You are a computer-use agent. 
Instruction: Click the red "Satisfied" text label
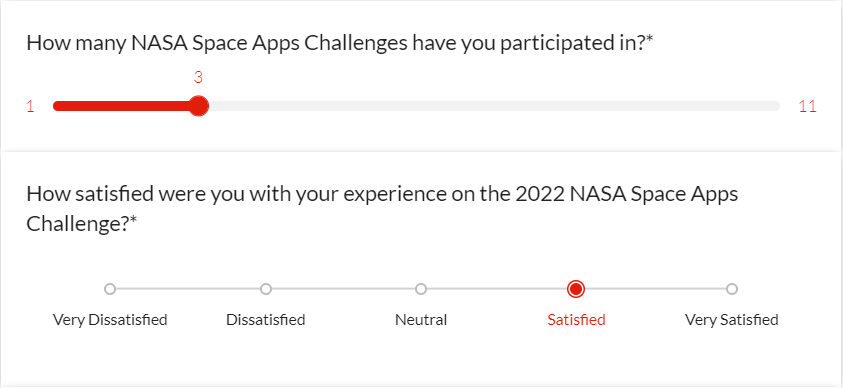[576, 320]
